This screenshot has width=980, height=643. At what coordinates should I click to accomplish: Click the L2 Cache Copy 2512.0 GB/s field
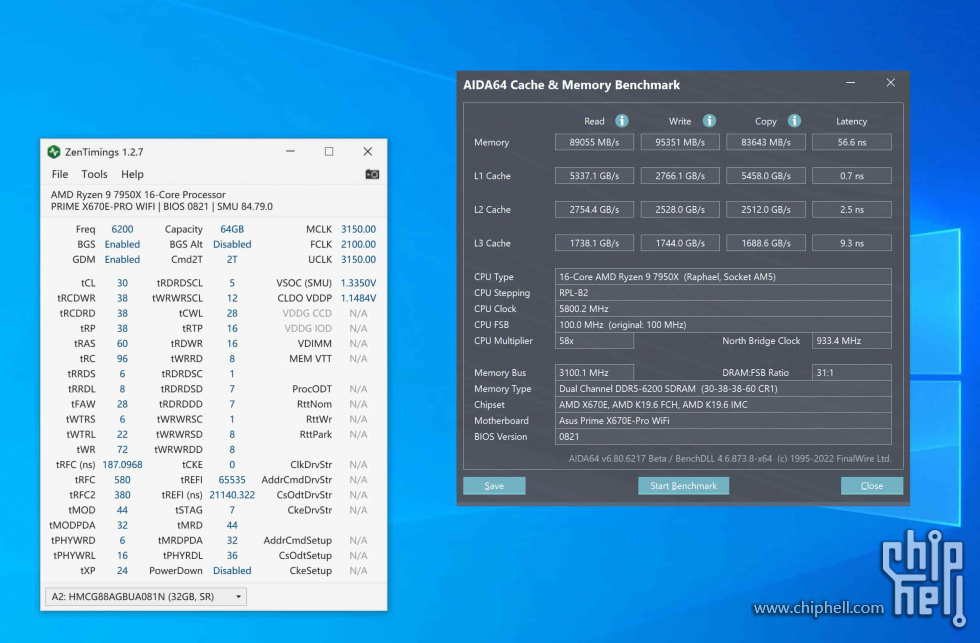pyautogui.click(x=766, y=209)
